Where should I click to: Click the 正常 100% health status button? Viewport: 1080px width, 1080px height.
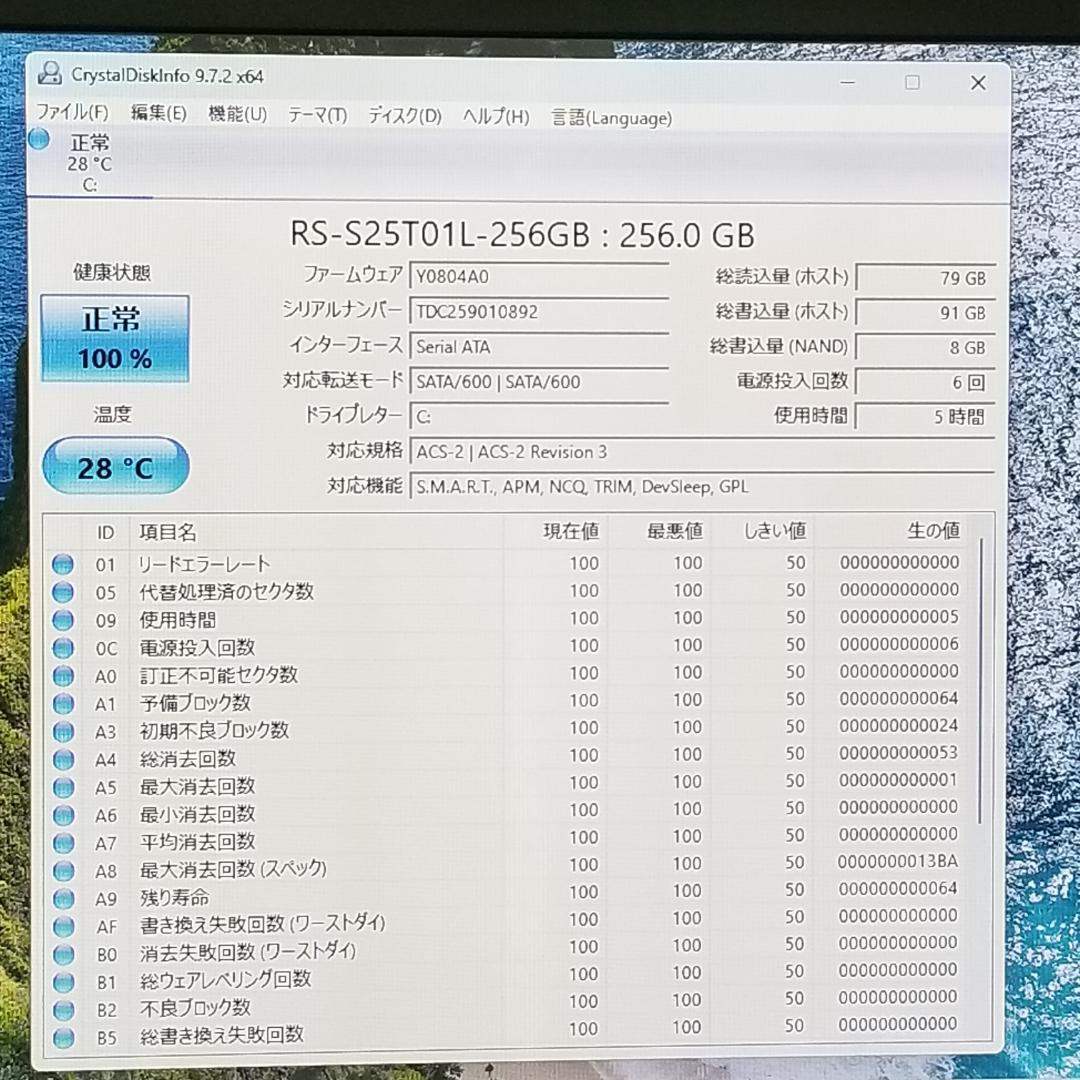point(115,338)
